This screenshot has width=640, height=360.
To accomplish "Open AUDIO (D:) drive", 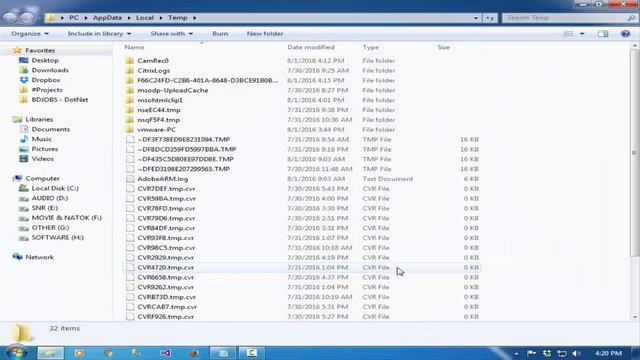I will point(50,198).
